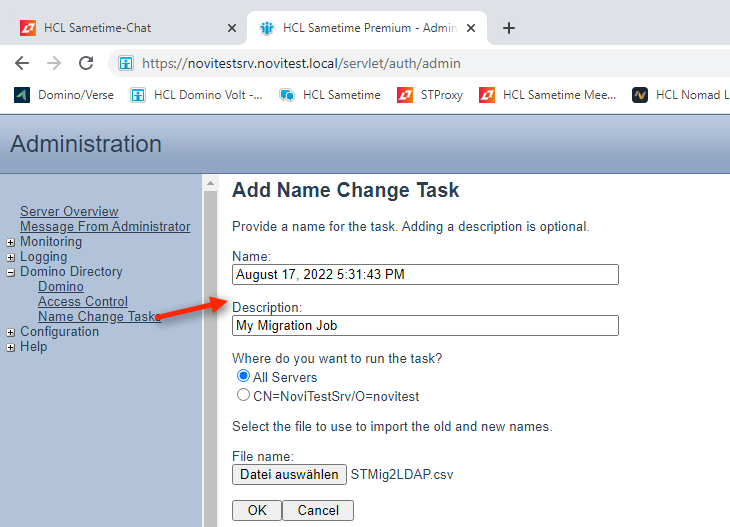Open the Domino/Verse bookmark

(x=64, y=95)
